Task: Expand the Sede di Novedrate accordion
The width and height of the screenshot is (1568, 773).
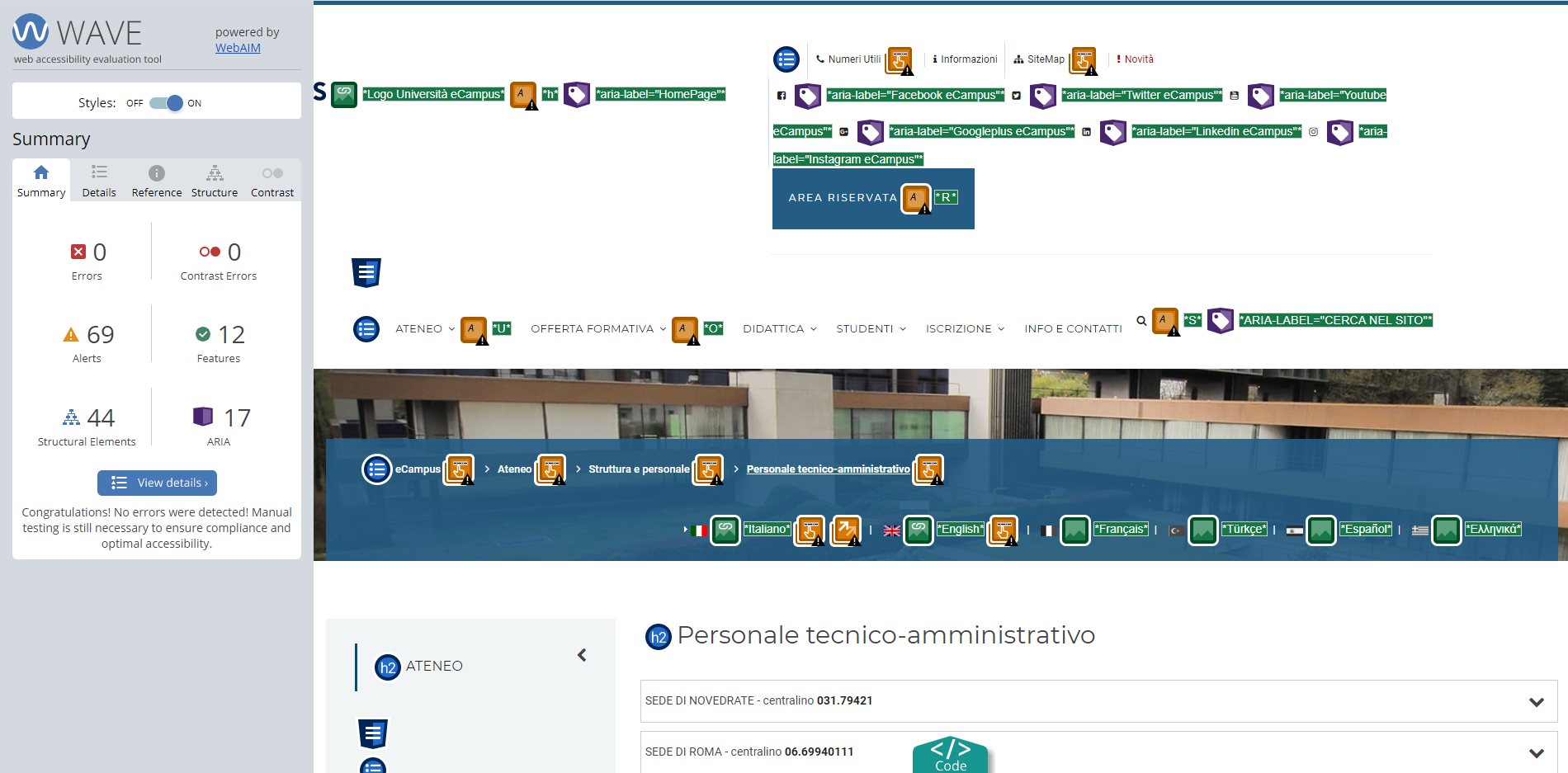Action: (1098, 701)
